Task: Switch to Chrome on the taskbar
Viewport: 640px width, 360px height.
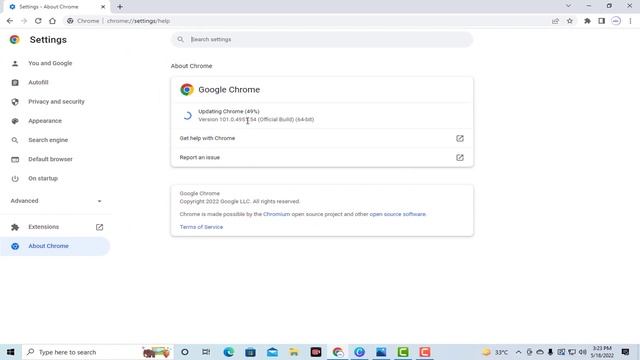Action: coord(338,352)
